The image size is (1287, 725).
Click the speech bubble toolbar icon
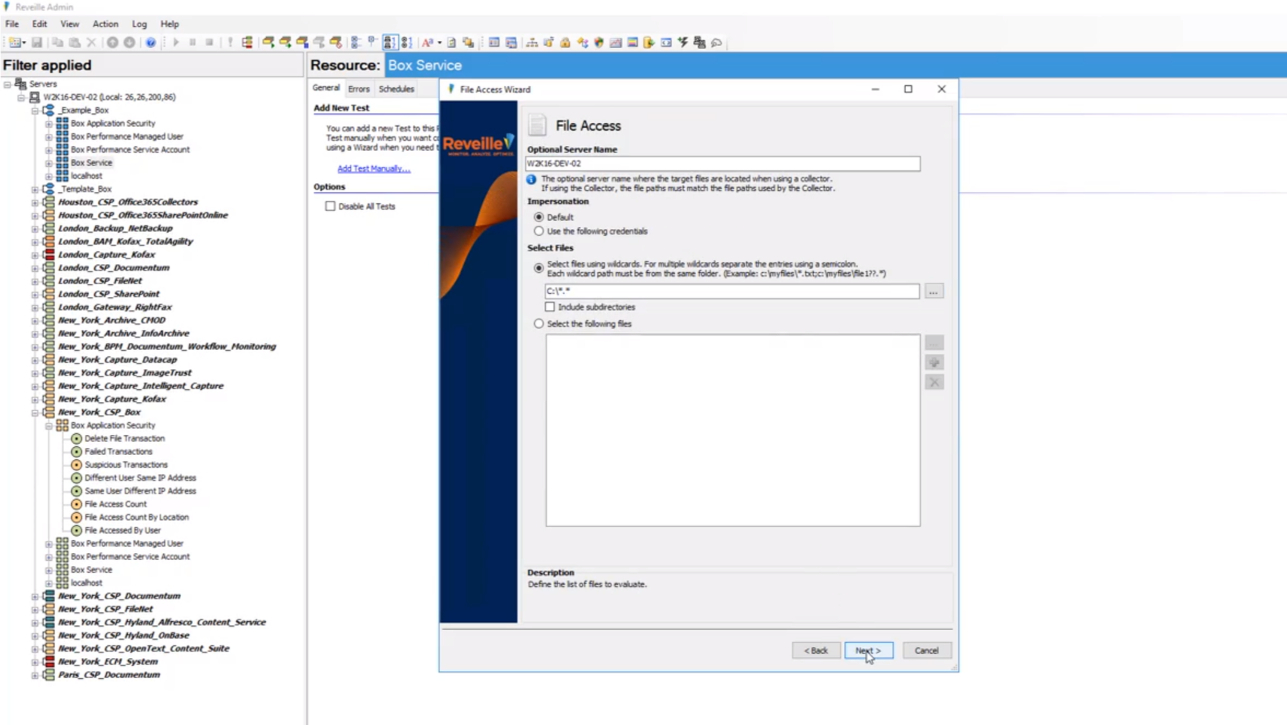point(717,43)
